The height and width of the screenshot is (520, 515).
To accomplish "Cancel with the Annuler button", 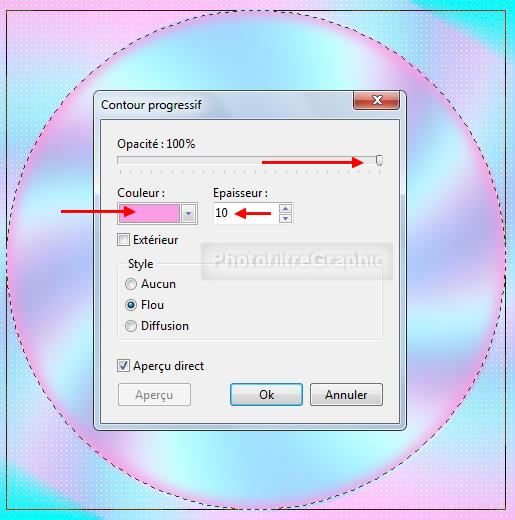I will (346, 395).
